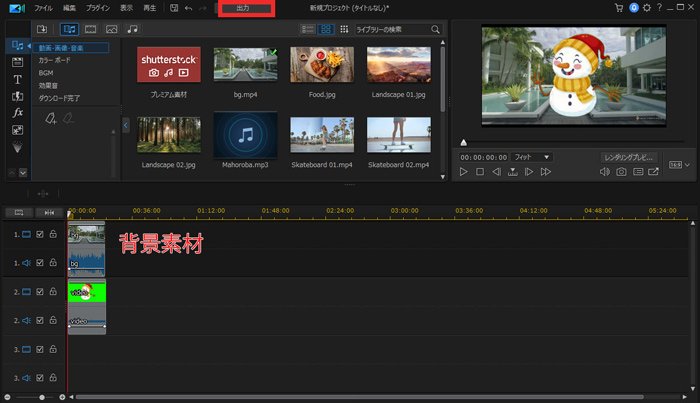Image resolution: width=700 pixels, height=403 pixels.
Task: Open the Project Room film icon
Action: [17, 62]
